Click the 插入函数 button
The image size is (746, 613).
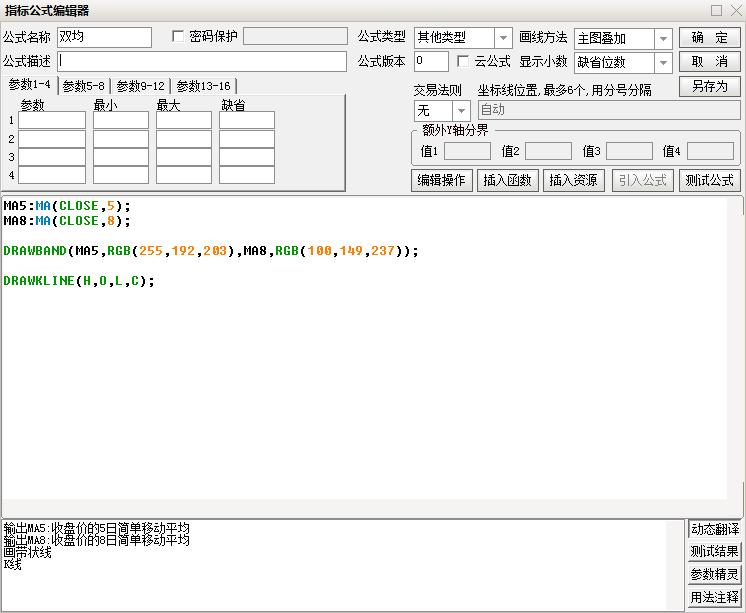point(508,180)
